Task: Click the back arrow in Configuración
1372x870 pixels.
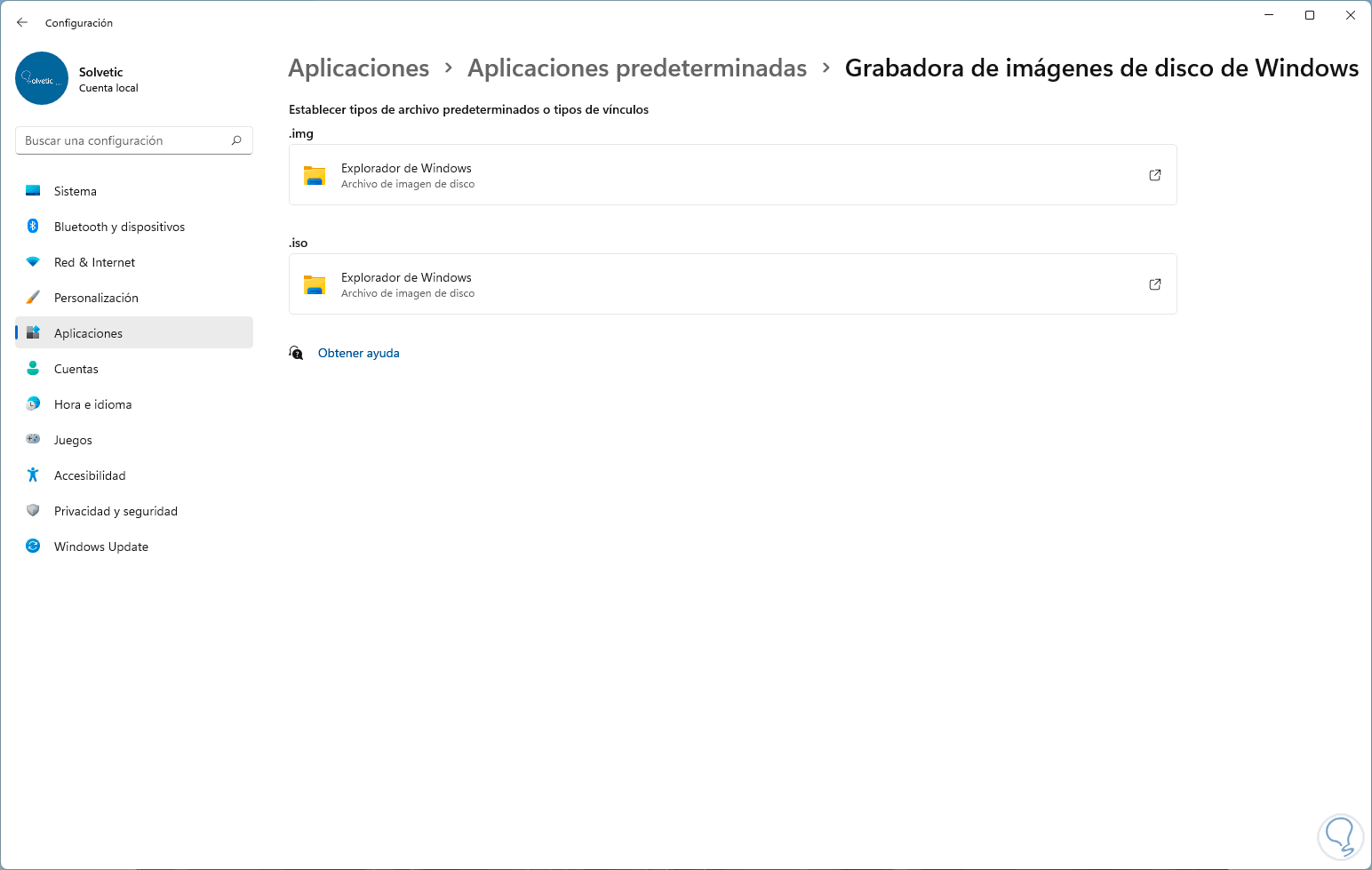Action: click(22, 22)
